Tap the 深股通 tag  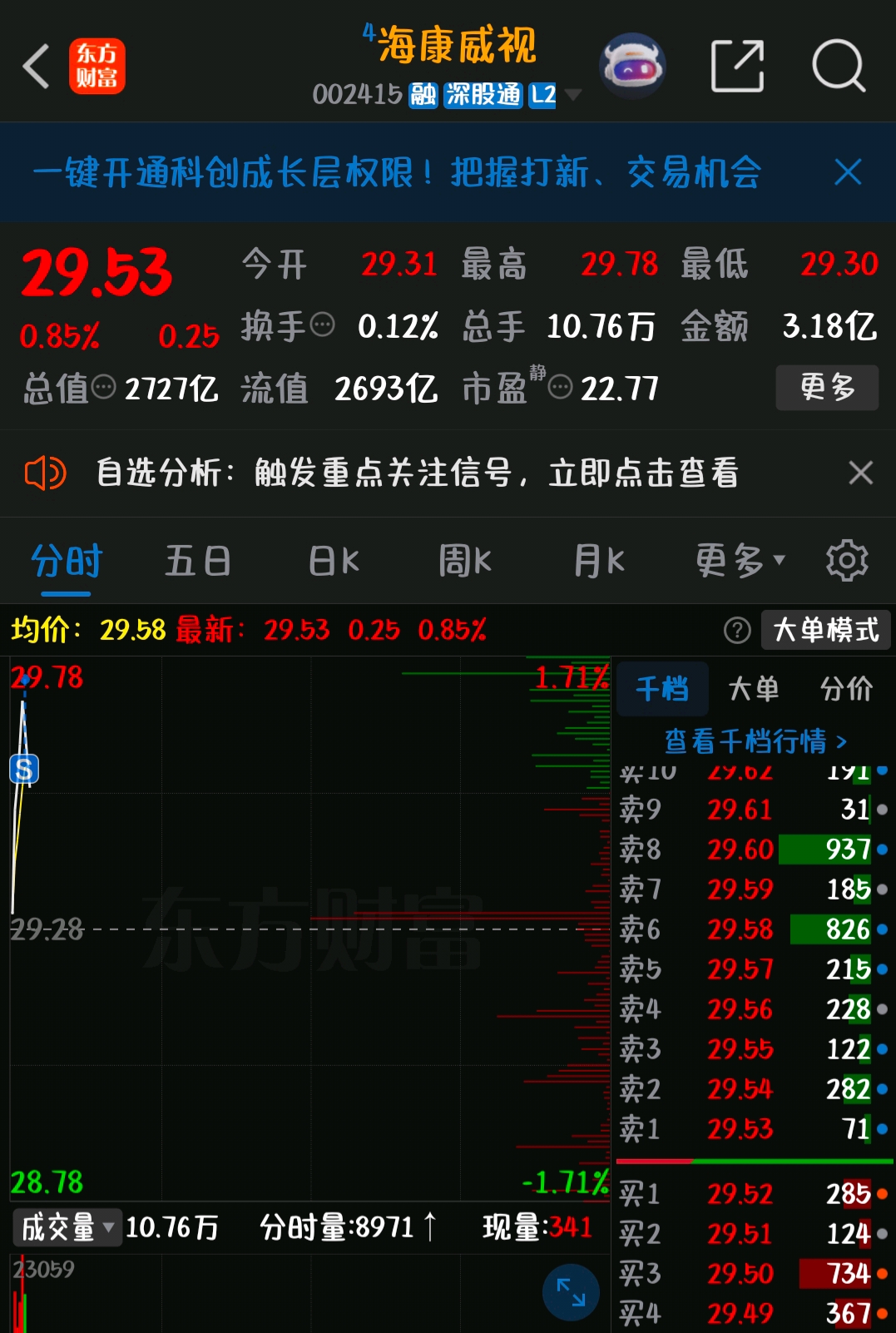(x=483, y=95)
